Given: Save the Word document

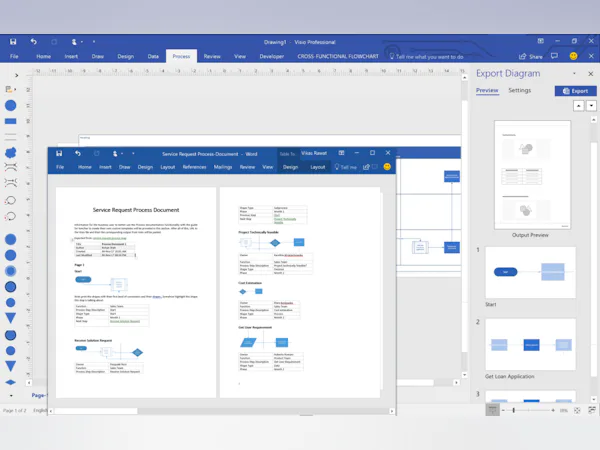Looking at the screenshot, I should tap(59, 153).
